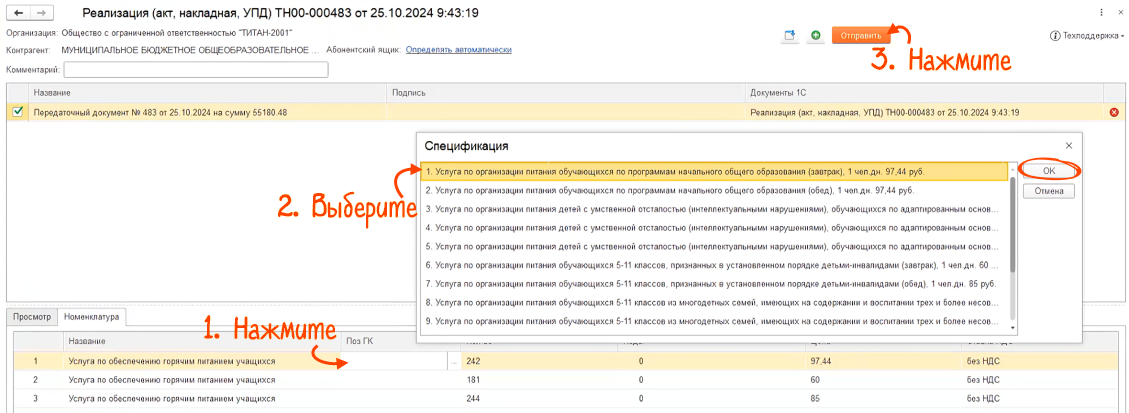Click Отмена in the Спецификация dialog
This screenshot has height=413, width=1129.
click(x=1048, y=191)
